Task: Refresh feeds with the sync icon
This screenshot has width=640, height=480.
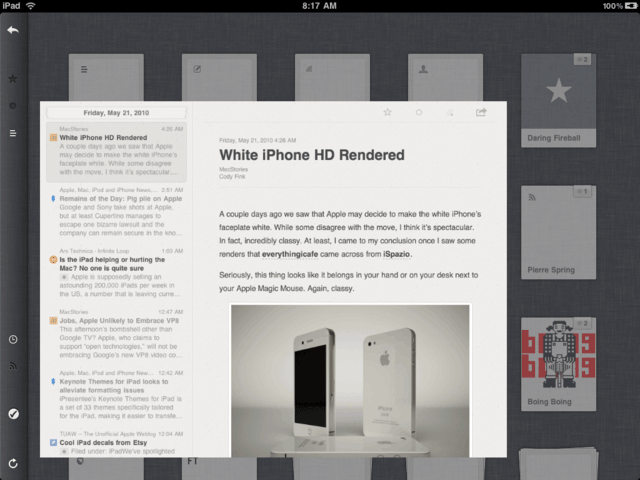Action: 13,463
